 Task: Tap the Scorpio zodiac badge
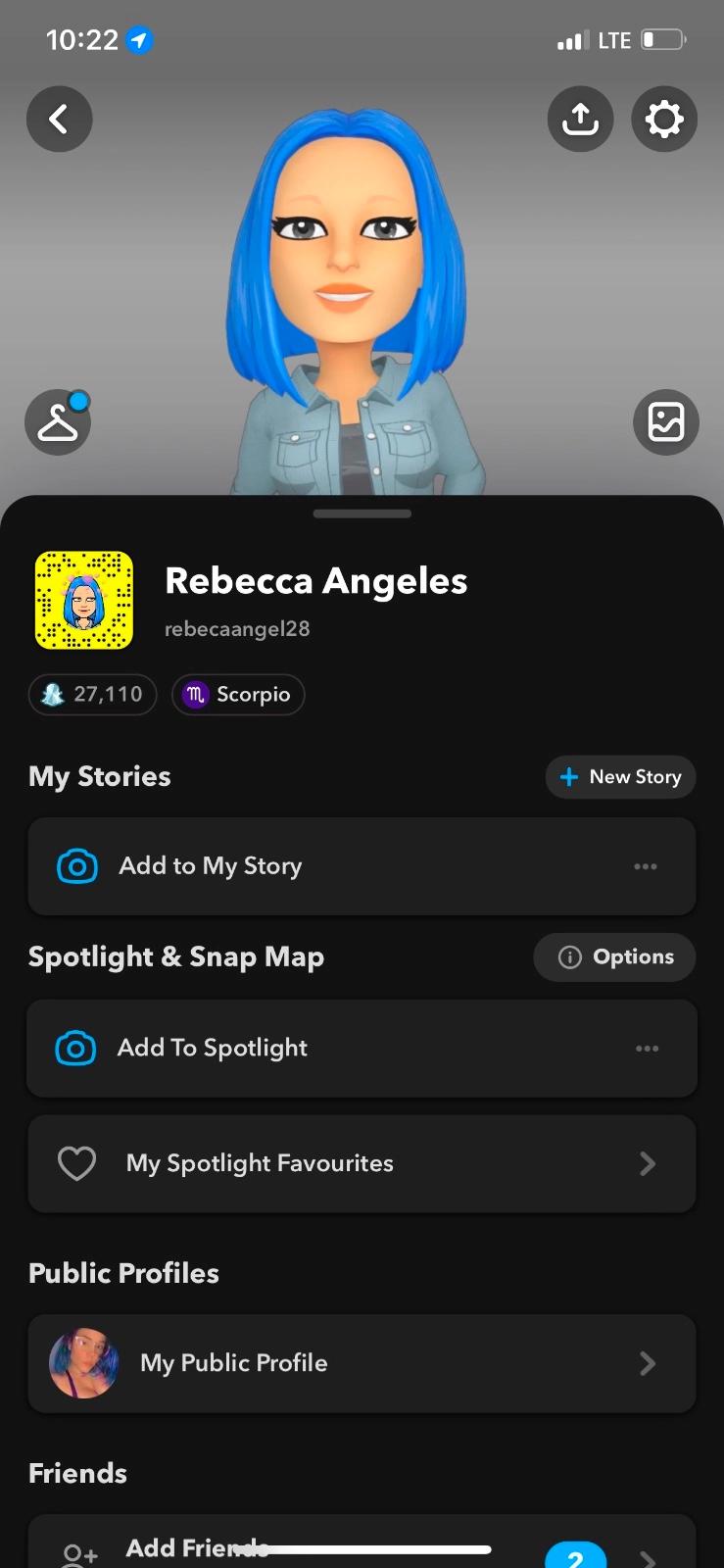238,695
